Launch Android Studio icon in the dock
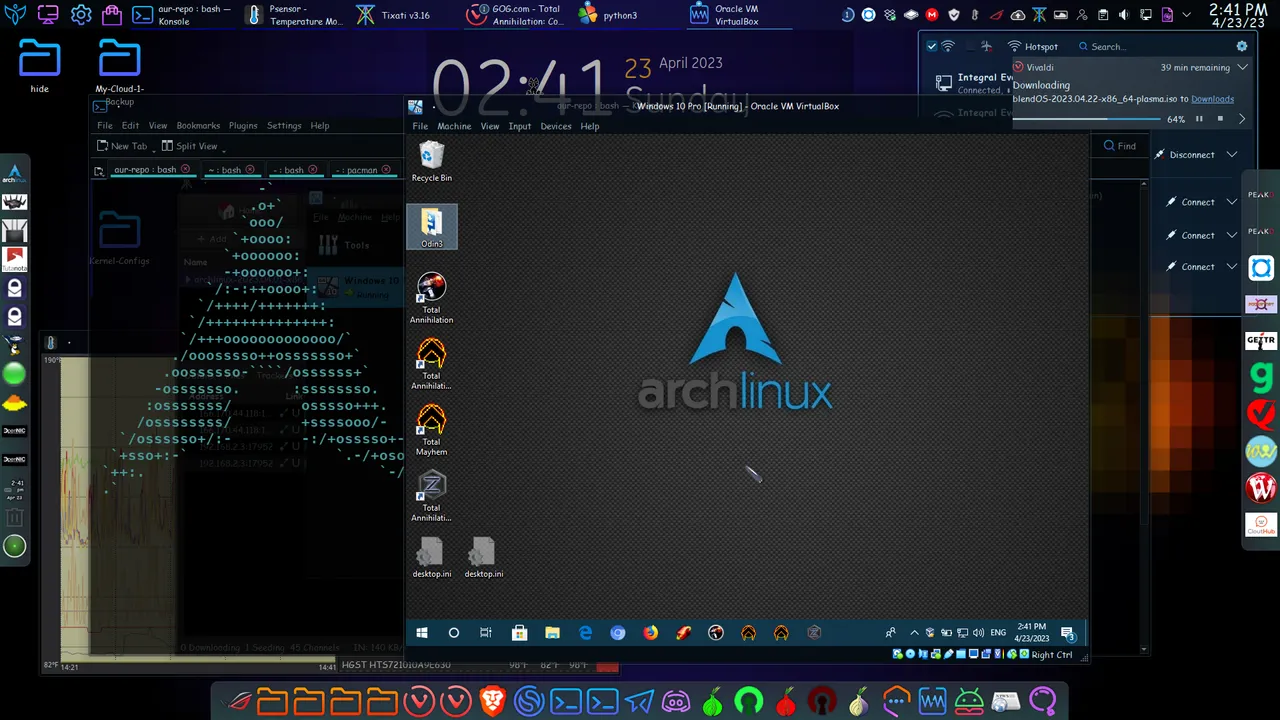The image size is (1280, 720). [969, 701]
